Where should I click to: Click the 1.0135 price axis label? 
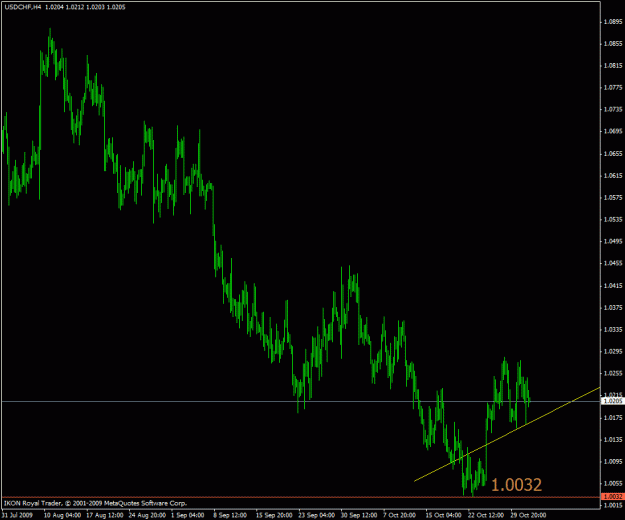click(613, 440)
